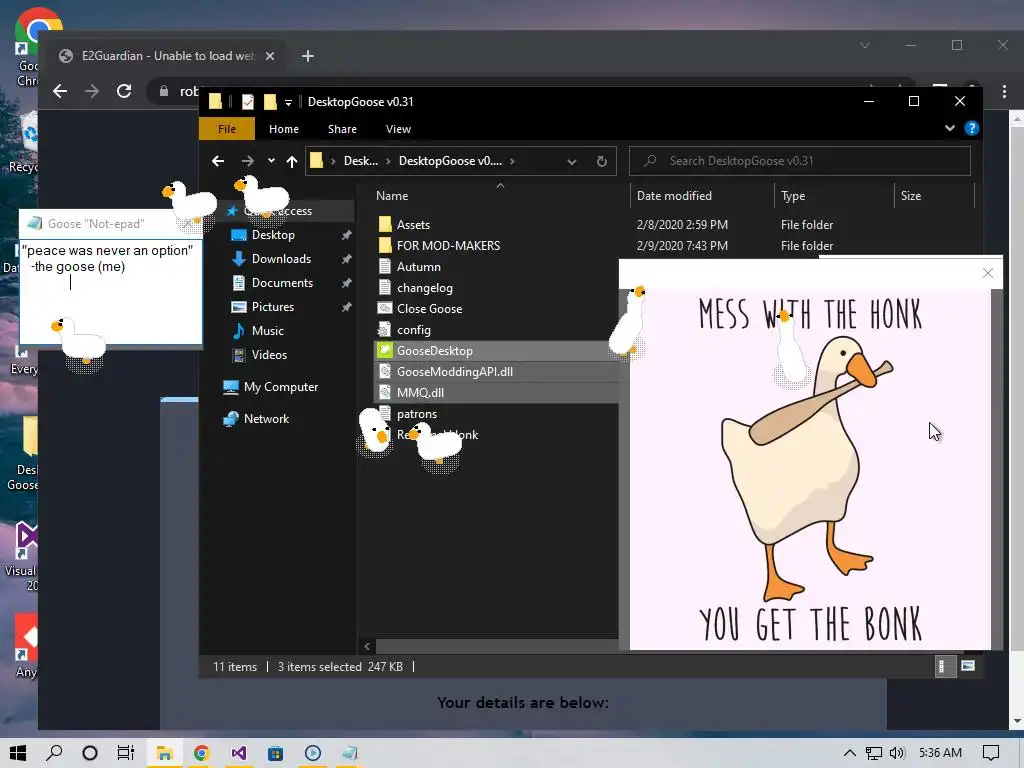Open the File ribbon tab
Viewport: 1024px width, 768px height.
coord(227,129)
